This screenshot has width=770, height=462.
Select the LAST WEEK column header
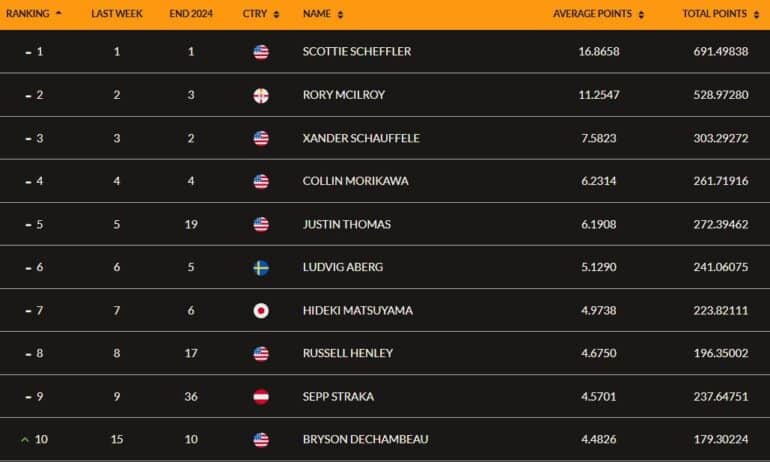[x=116, y=14]
